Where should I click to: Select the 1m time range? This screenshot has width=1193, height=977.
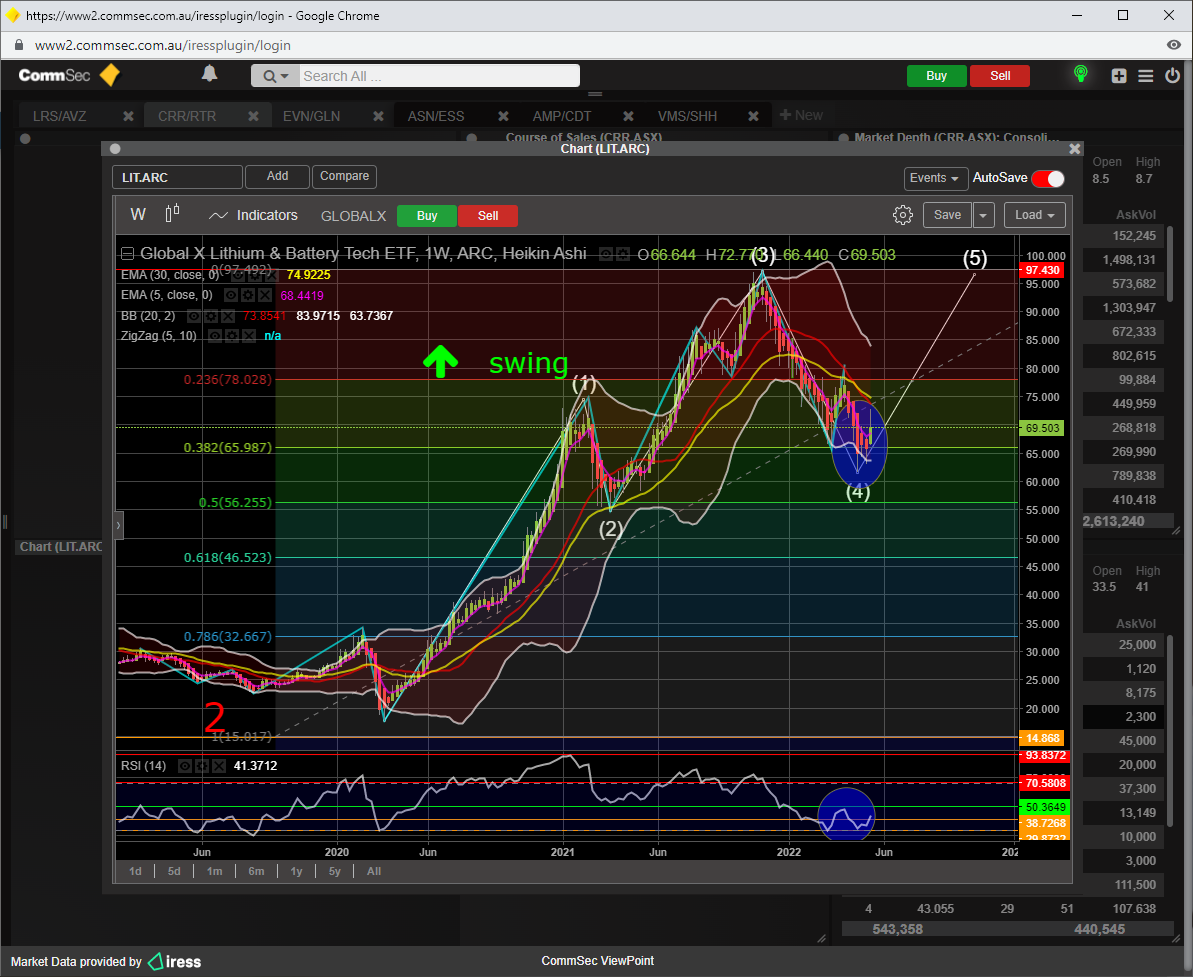coord(215,871)
